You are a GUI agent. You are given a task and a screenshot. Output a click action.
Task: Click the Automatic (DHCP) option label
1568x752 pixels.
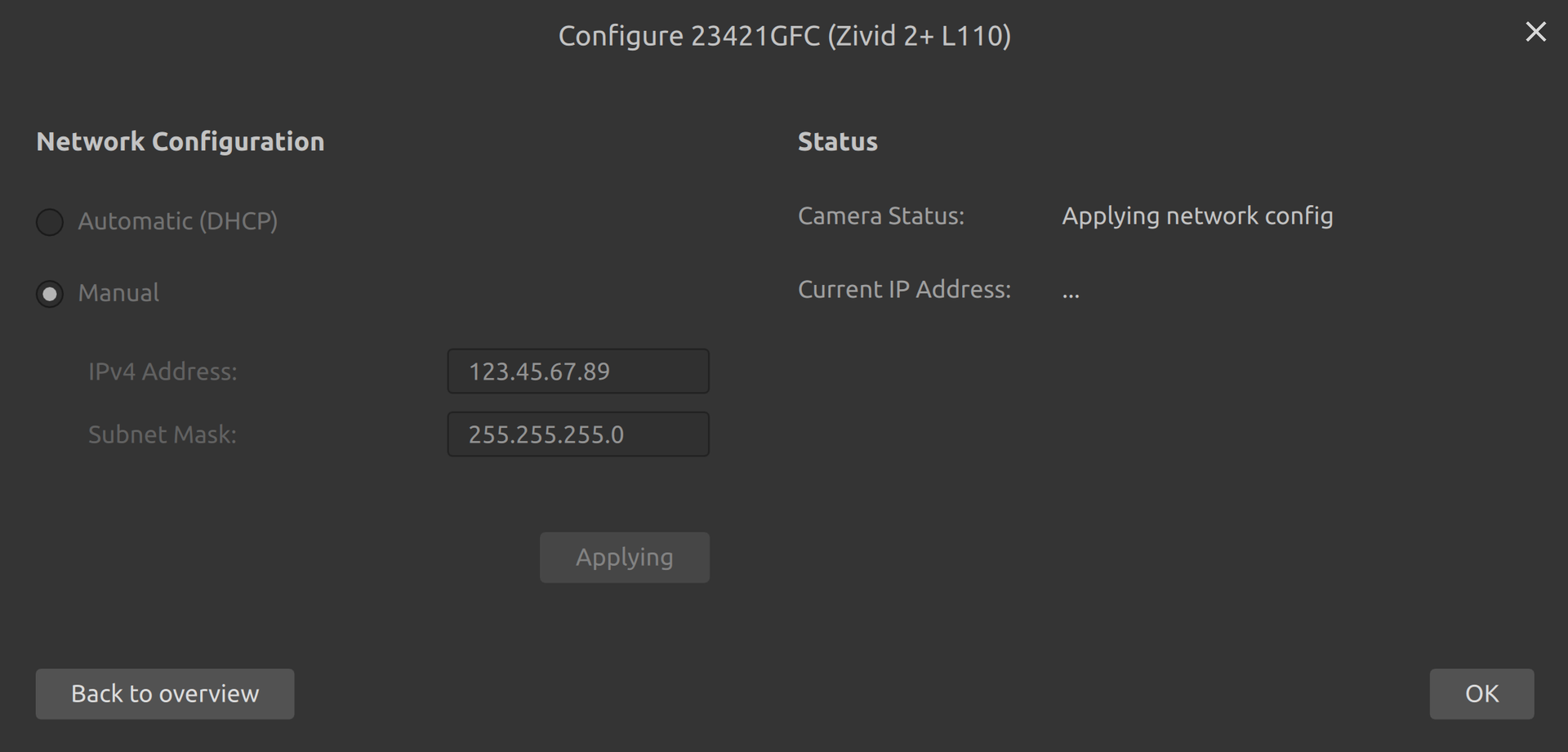click(x=177, y=221)
